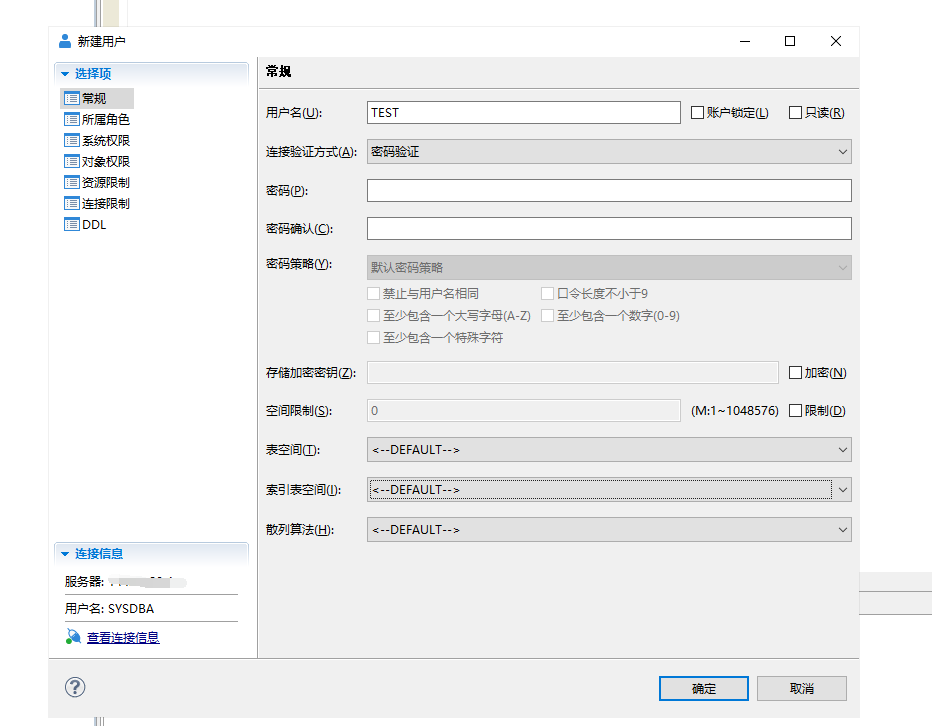The width and height of the screenshot is (932, 726).
Task: Collapse the 选择项 panel header
Action: (66, 74)
